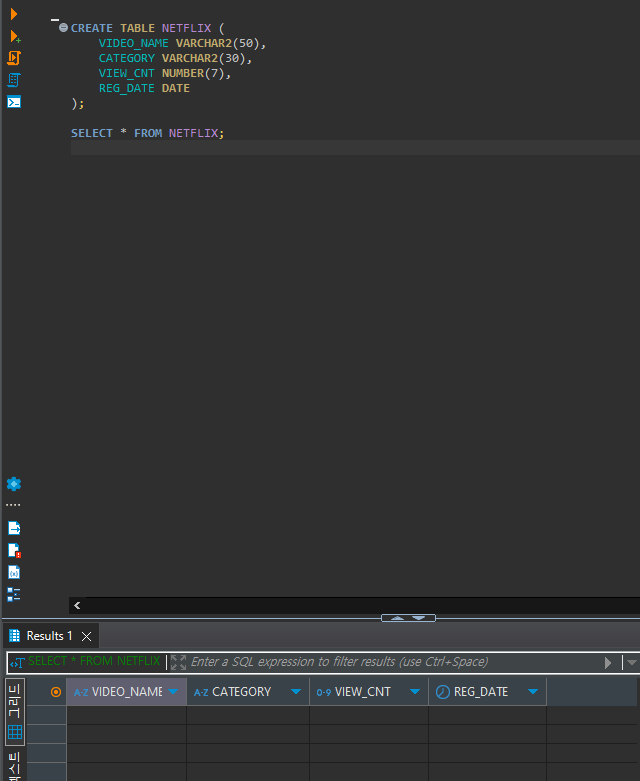Click NETFLIX in the CREATE TABLE line
Viewport: 640px width, 781px height.
[x=186, y=28]
